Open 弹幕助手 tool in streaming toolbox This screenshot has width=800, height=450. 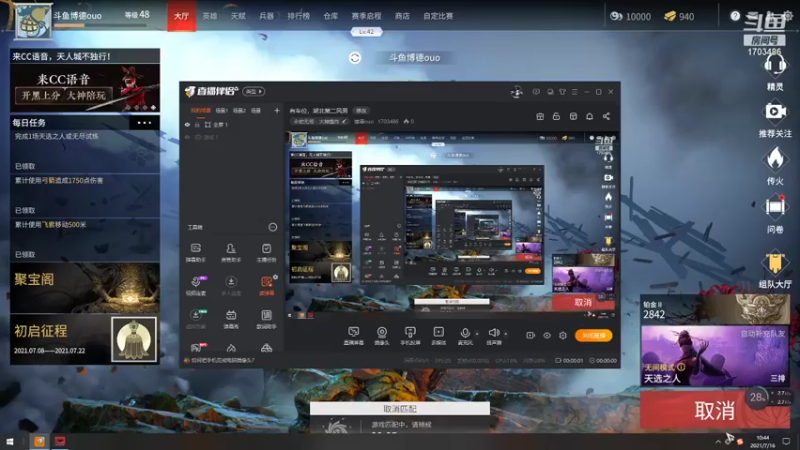tap(195, 252)
